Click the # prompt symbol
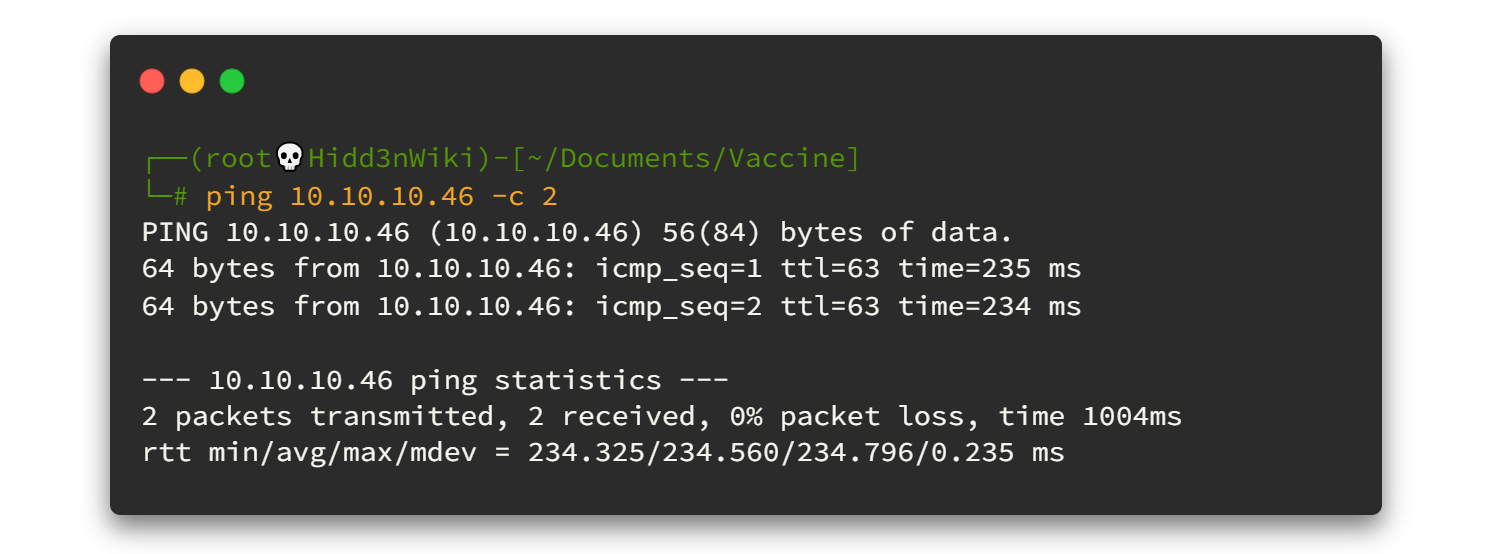The height and width of the screenshot is (554, 1492). coord(180,195)
